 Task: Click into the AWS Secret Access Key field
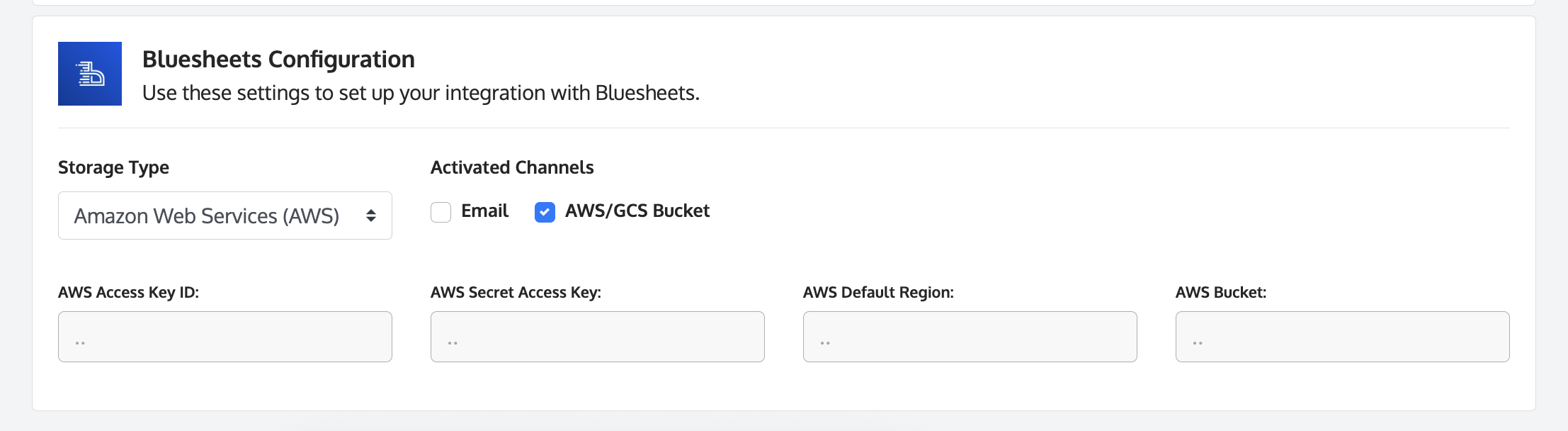[x=597, y=337]
